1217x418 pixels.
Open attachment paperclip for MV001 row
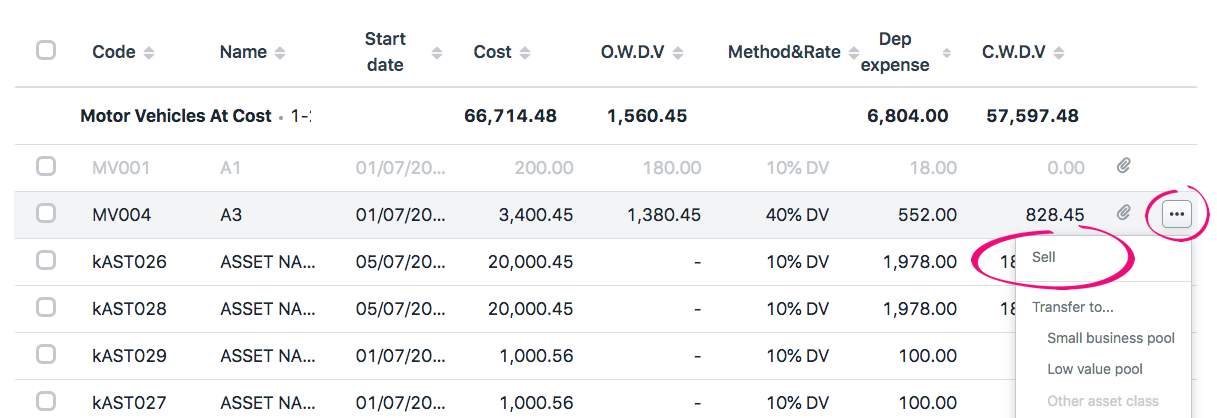point(1124,166)
